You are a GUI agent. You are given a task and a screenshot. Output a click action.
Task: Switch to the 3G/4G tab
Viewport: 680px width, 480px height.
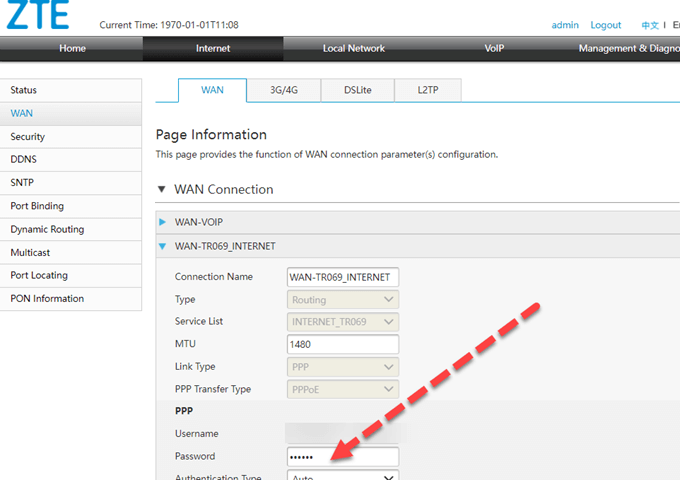[x=284, y=90]
